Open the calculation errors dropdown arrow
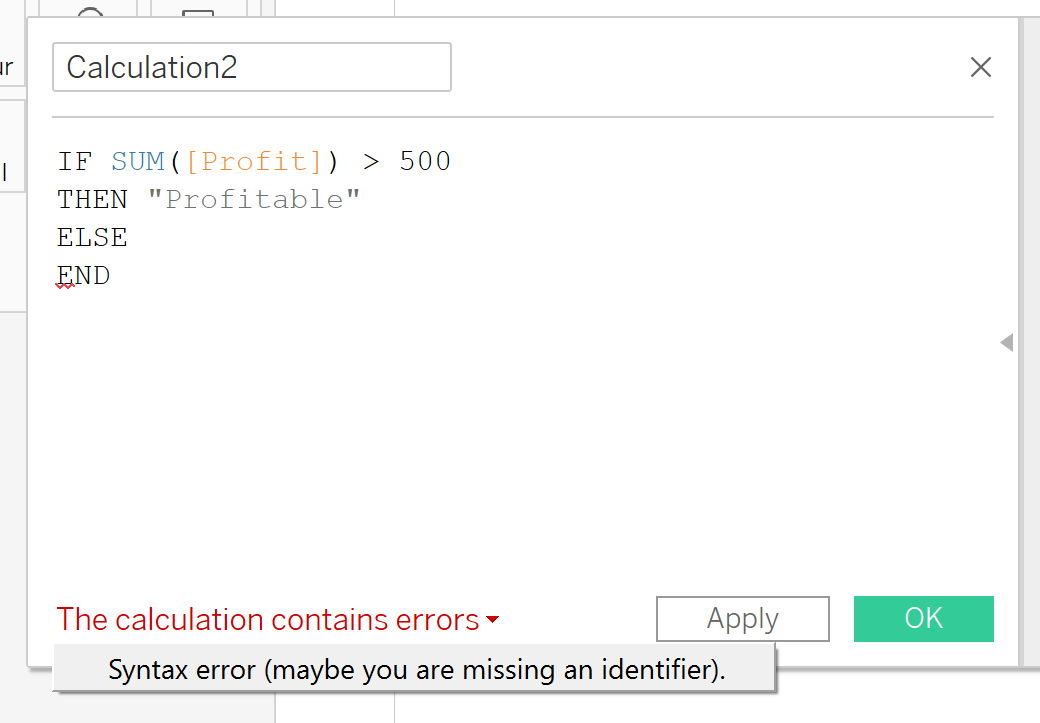Image resolution: width=1040 pixels, height=723 pixels. pyautogui.click(x=492, y=621)
